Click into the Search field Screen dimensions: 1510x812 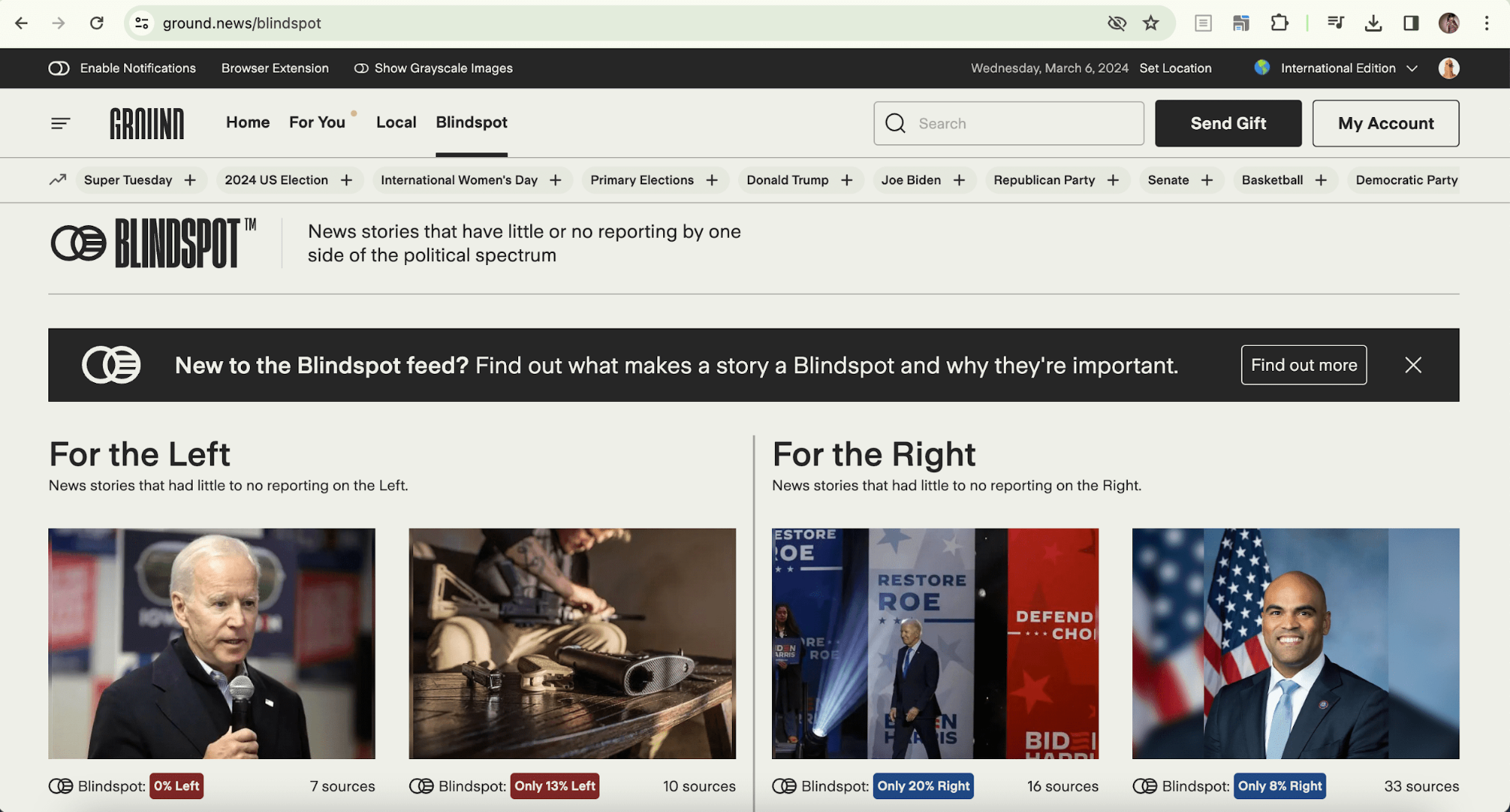(x=1020, y=123)
